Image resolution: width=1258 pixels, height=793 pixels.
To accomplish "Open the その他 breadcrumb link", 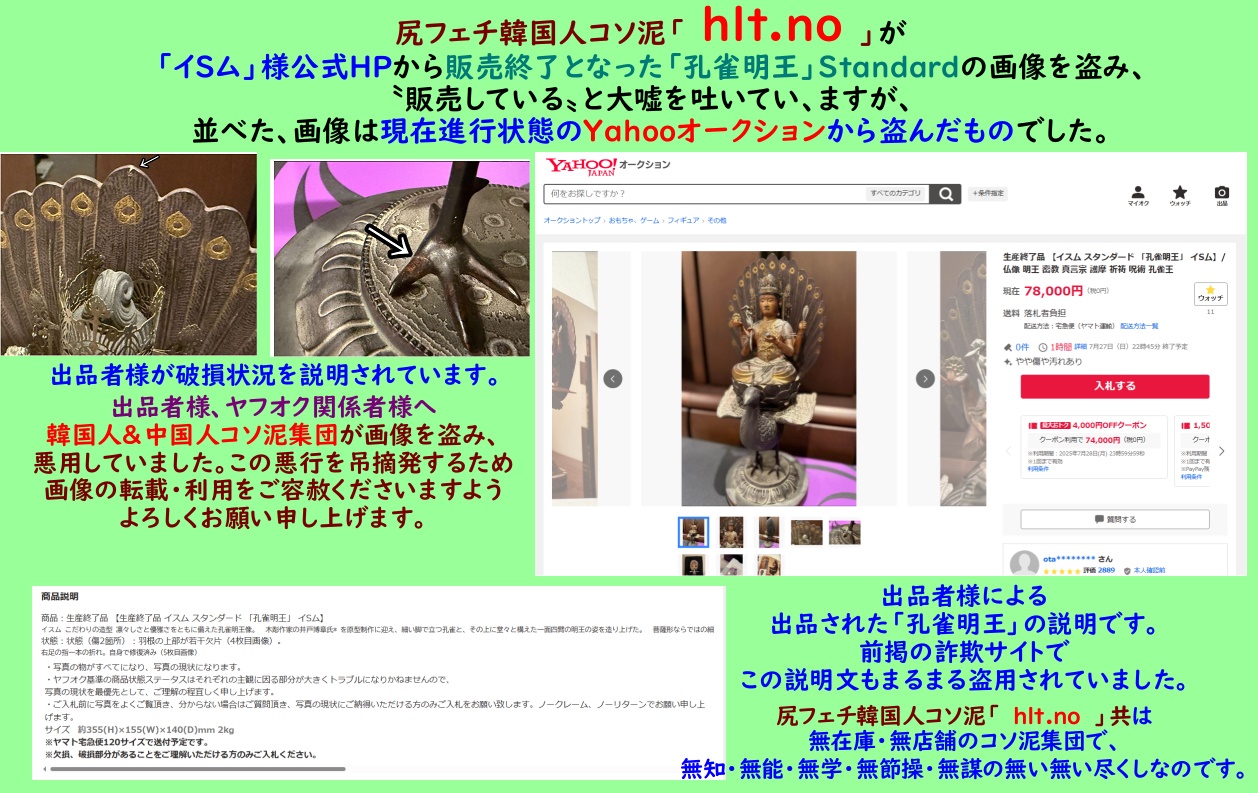I will (716, 220).
